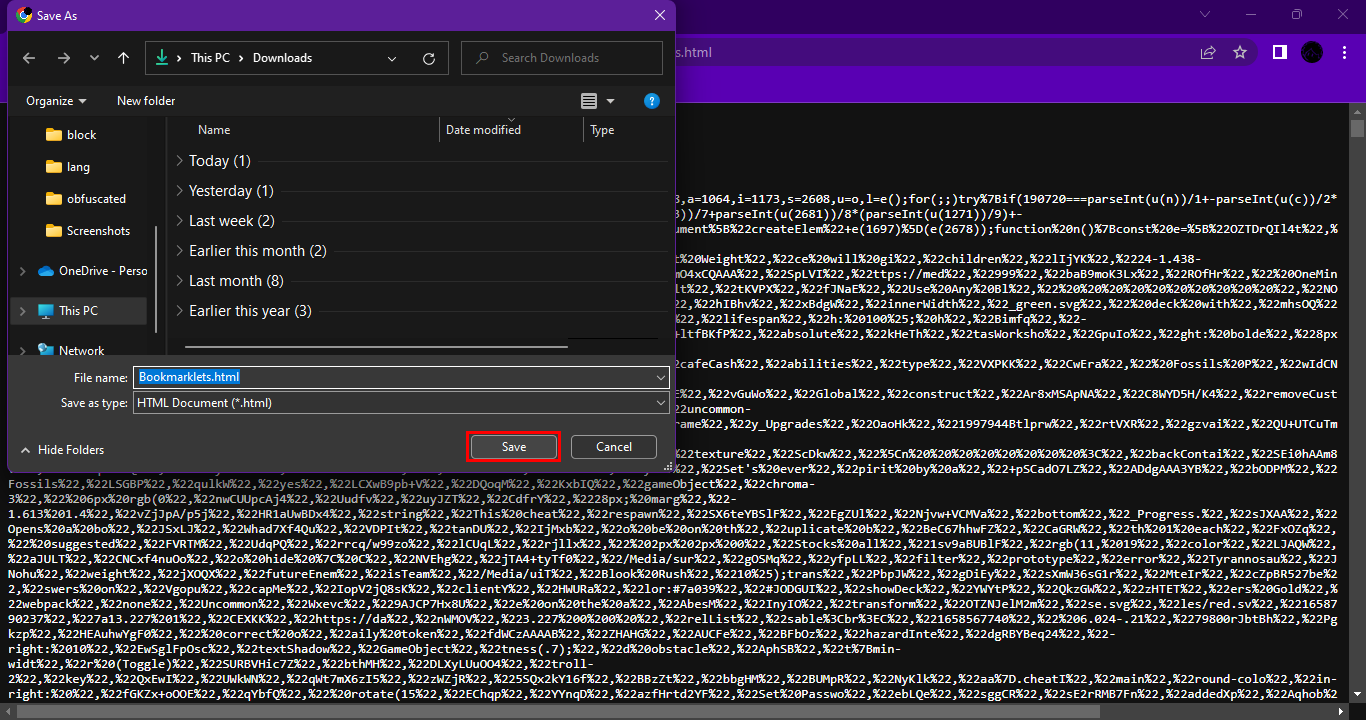Screen dimensions: 1366x720
Task: Select 'Downloads' in the address path
Action: [282, 58]
